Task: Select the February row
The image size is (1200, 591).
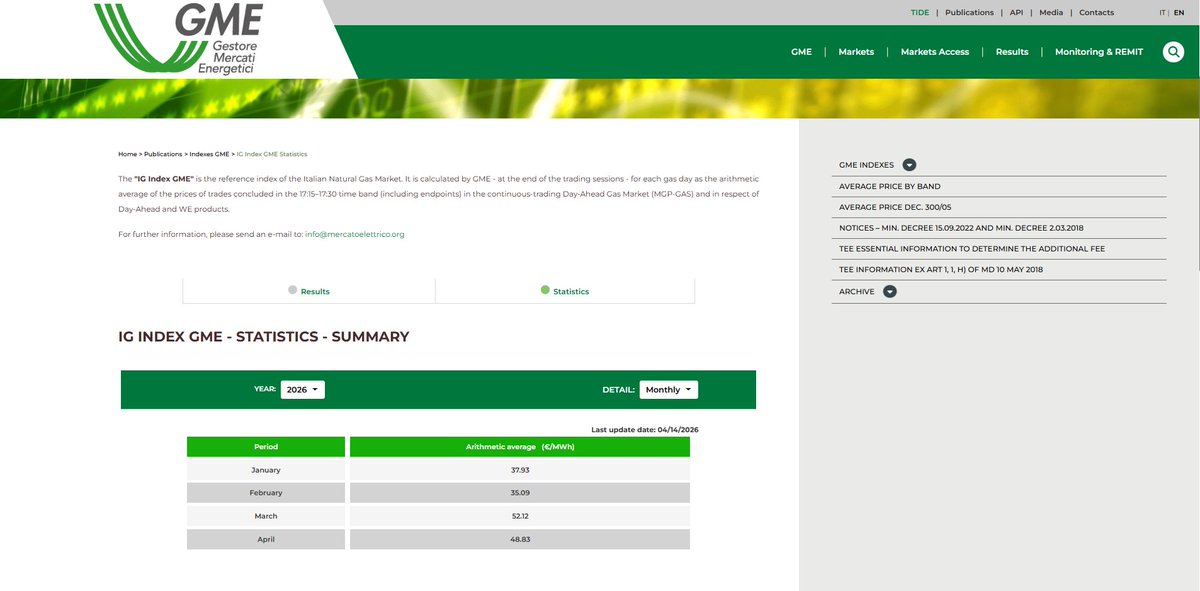Action: (438, 493)
